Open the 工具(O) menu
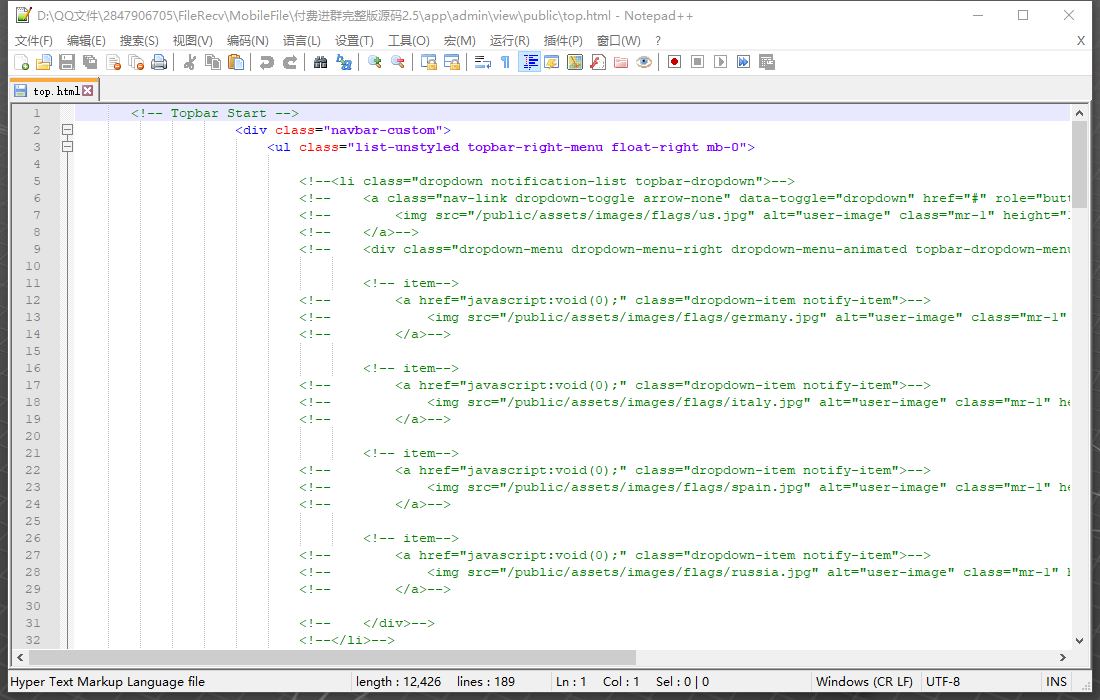 409,41
